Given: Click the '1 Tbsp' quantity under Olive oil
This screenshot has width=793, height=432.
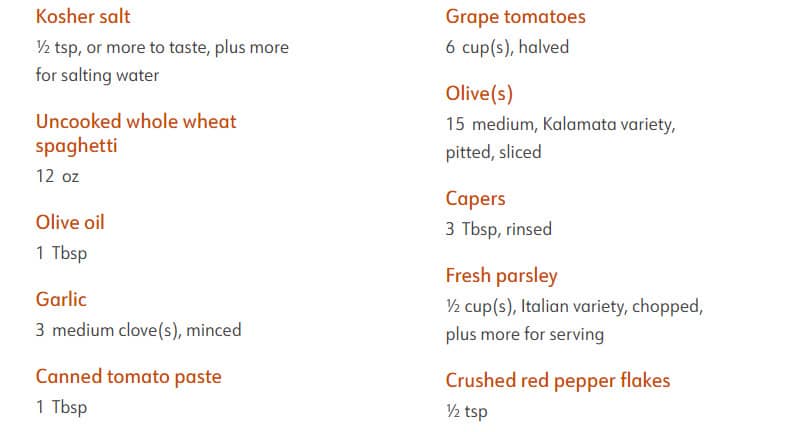Looking at the screenshot, I should [x=61, y=253].
